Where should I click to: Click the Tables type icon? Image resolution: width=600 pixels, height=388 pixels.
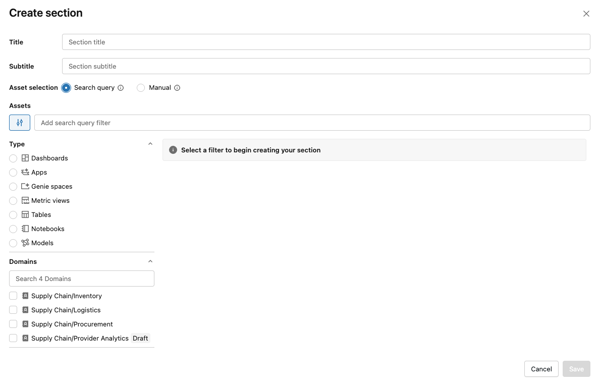click(x=25, y=215)
